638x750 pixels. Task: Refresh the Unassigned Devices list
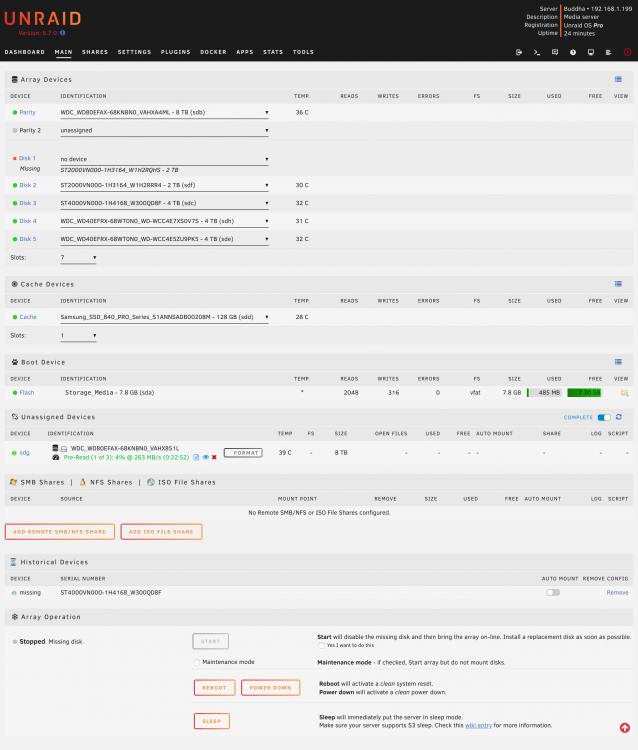tap(619, 417)
